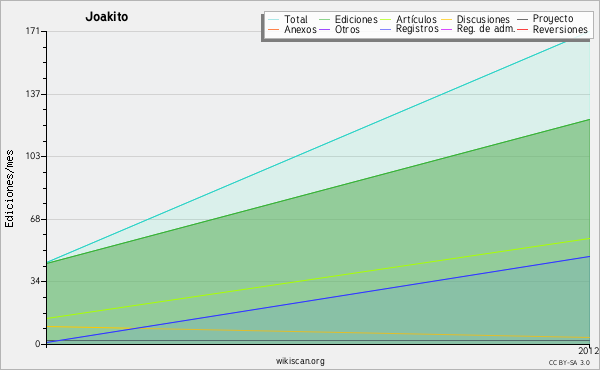Click the wikiscan.org footer text
The image size is (600, 370).
point(300,361)
